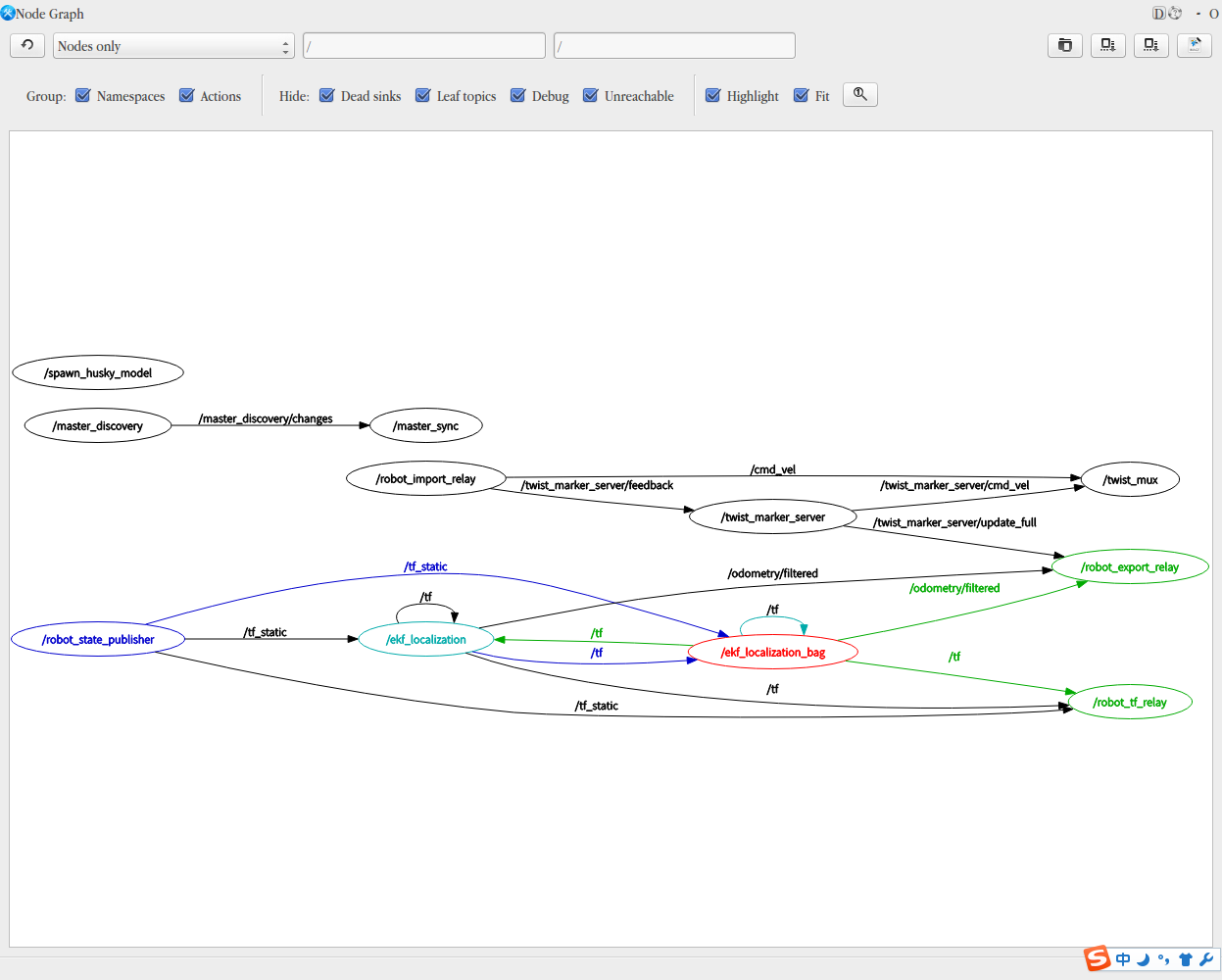Click the /robot_import_relay node

426,478
